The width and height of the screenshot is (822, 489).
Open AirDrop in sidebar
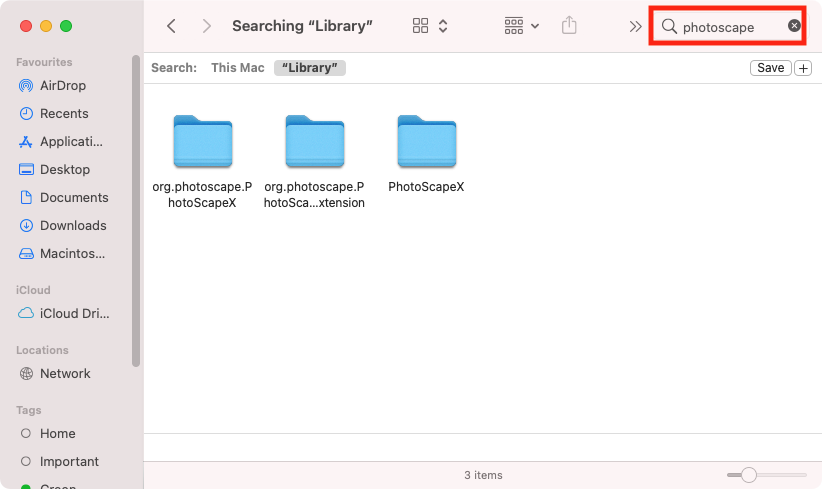click(x=64, y=85)
